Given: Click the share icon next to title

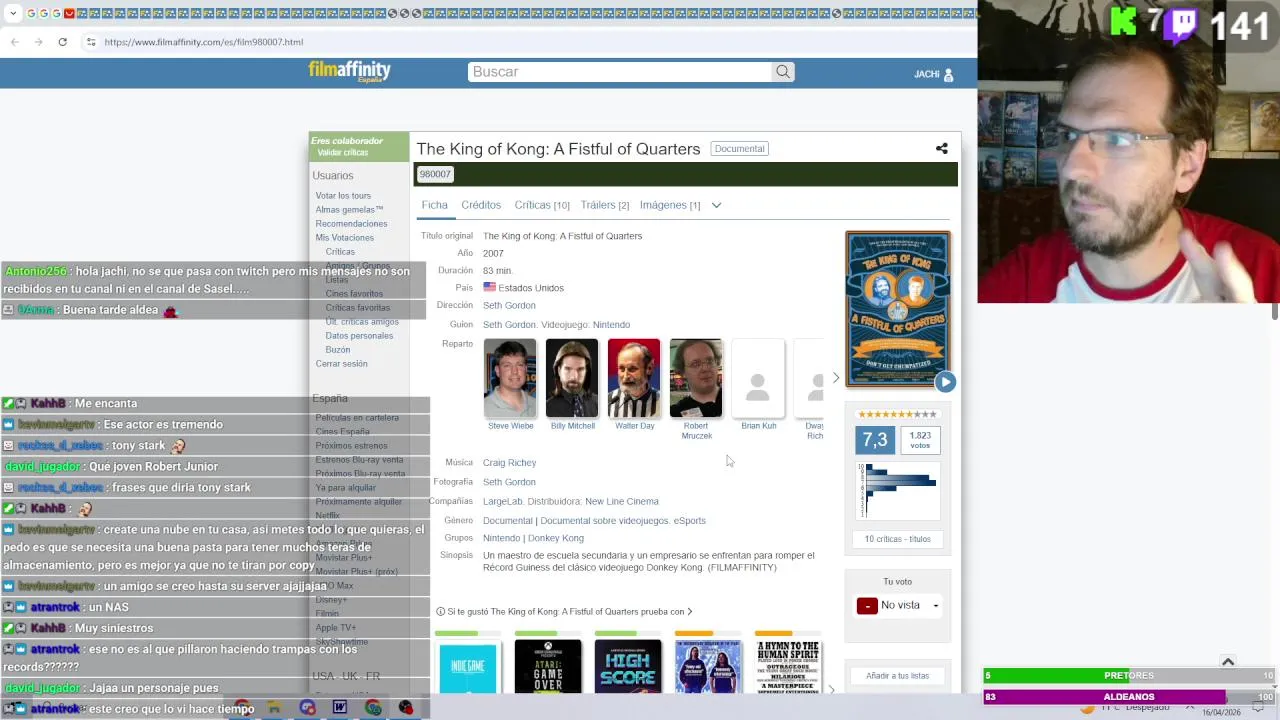Looking at the screenshot, I should 941,149.
